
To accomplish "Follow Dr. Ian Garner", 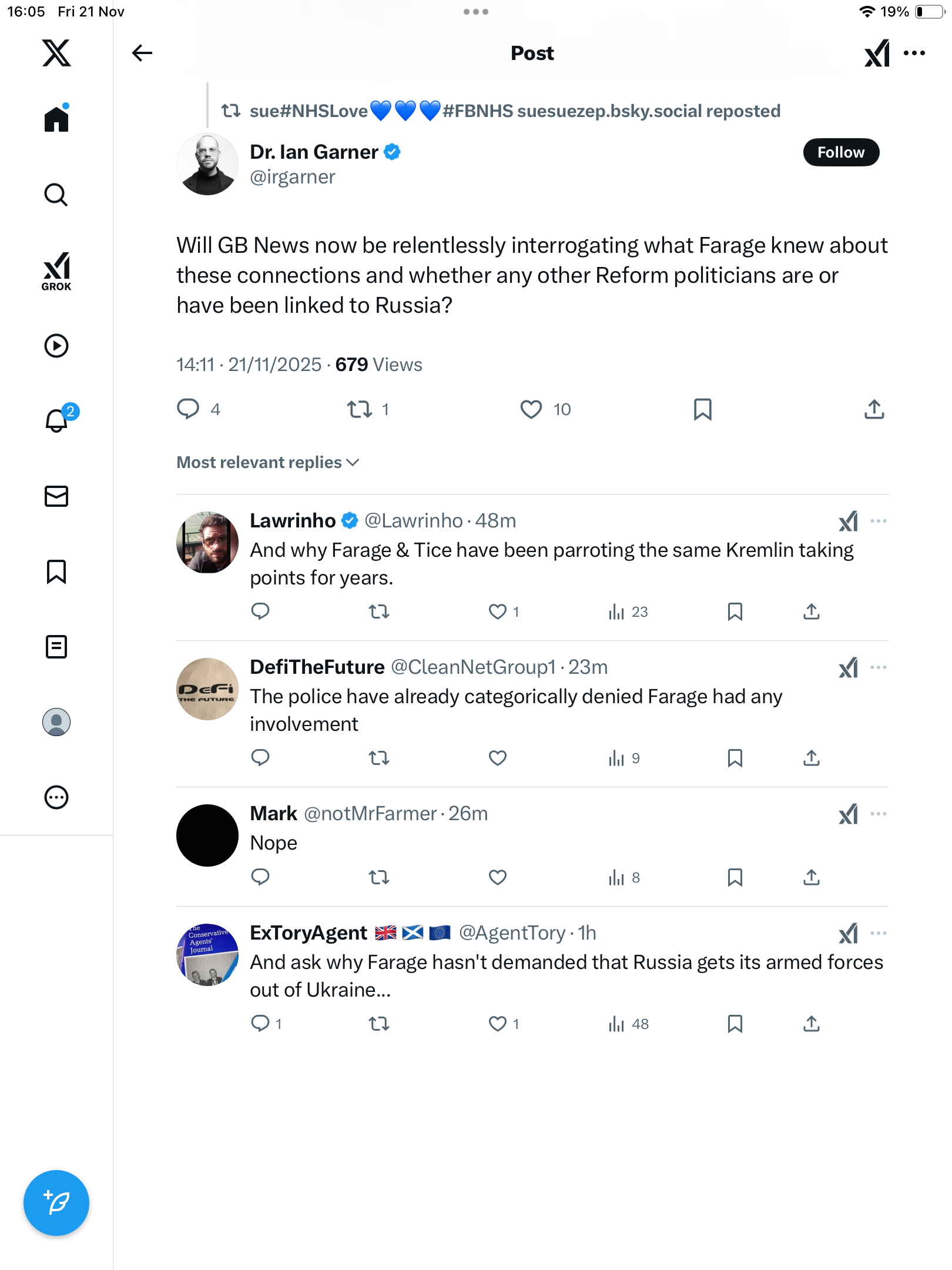I will click(841, 152).
